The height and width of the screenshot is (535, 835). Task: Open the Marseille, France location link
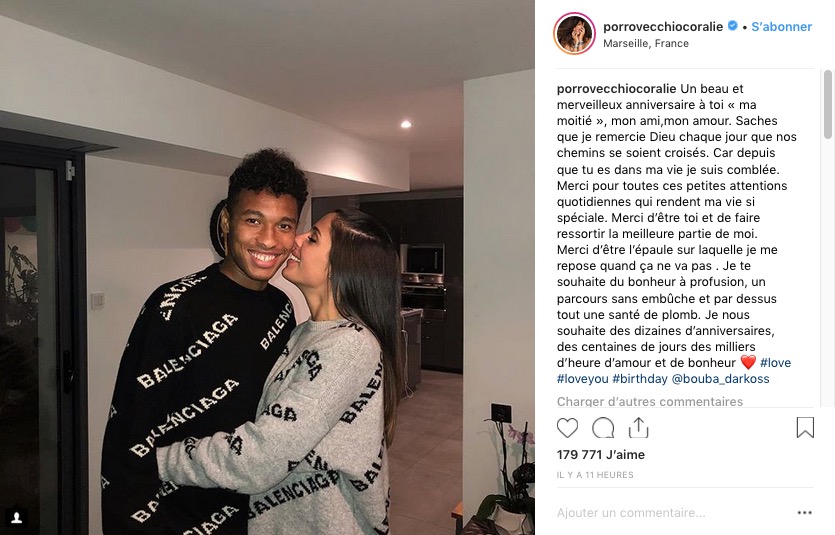point(646,44)
